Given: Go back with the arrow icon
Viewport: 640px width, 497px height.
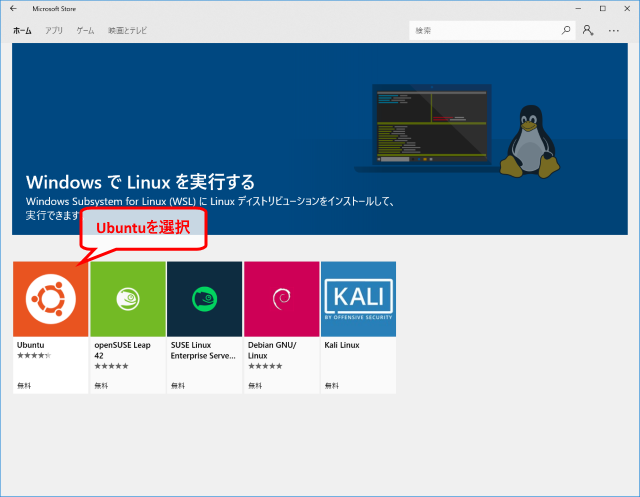Looking at the screenshot, I should [13, 9].
